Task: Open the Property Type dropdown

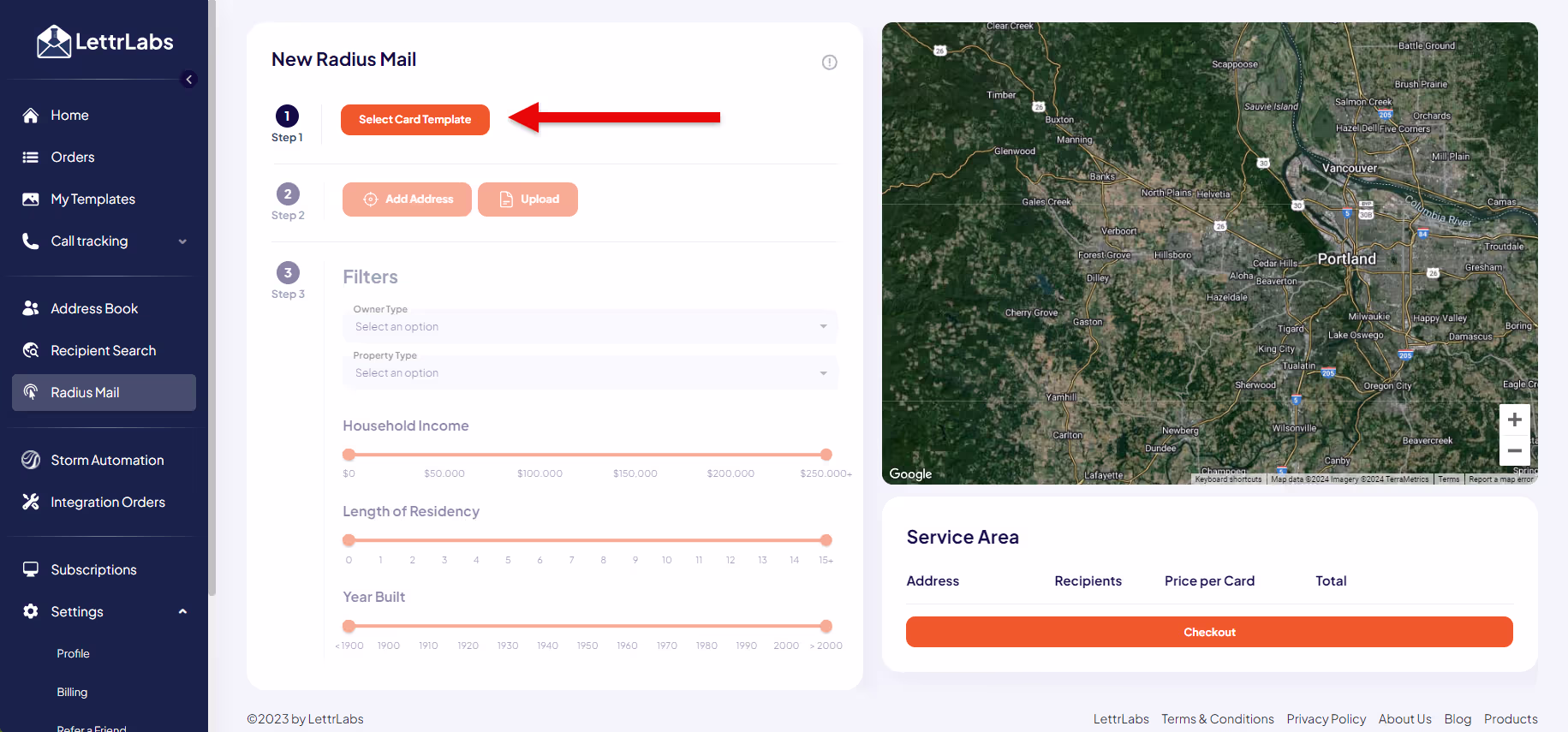Action: pyautogui.click(x=590, y=373)
